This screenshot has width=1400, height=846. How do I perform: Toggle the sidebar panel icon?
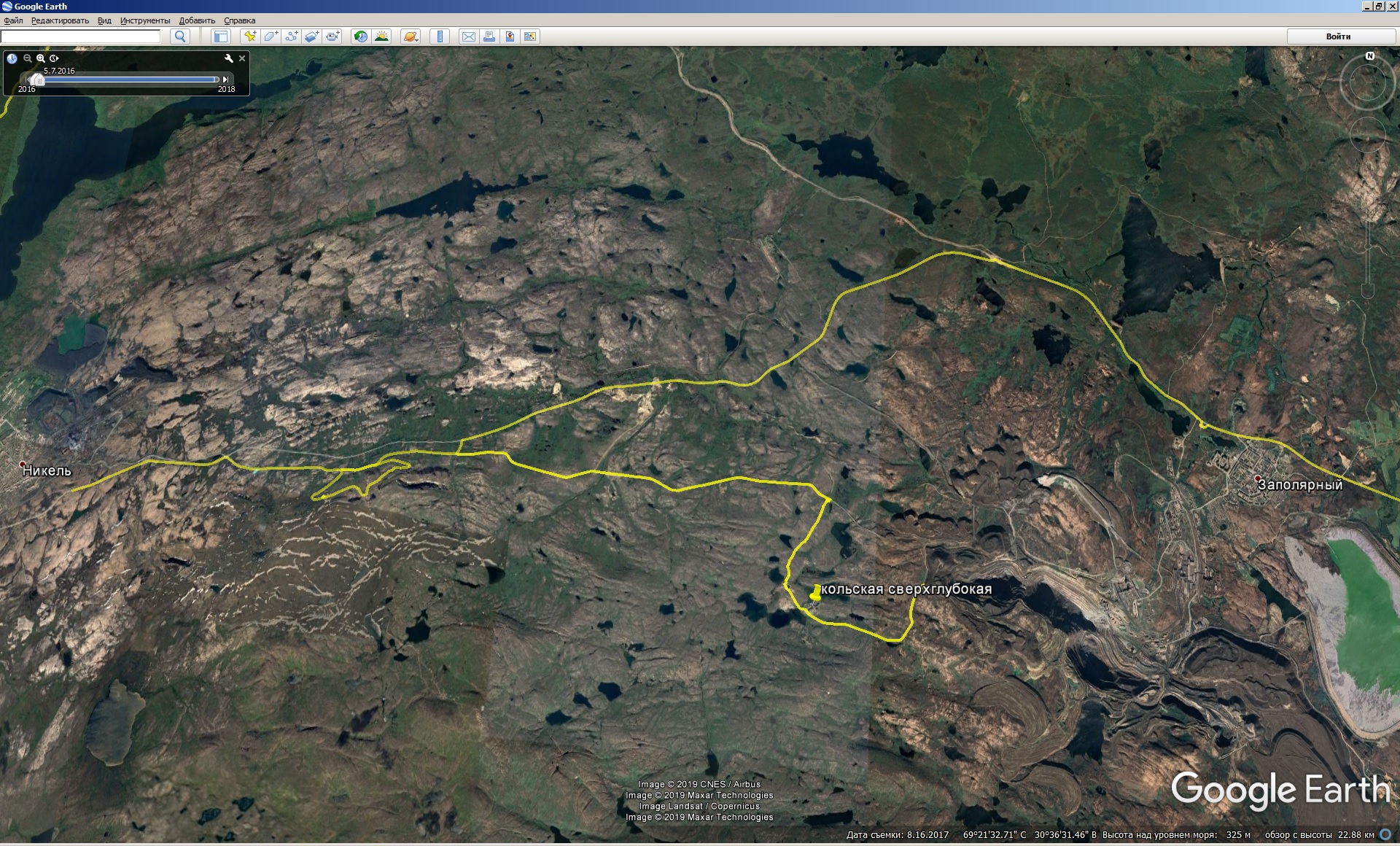click(220, 36)
